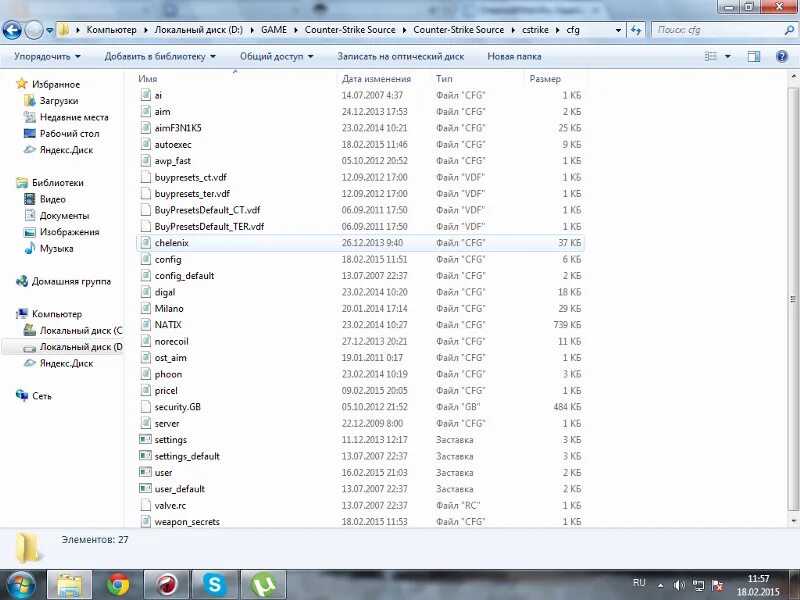The width and height of the screenshot is (800, 600).
Task: Show hidden tray icons arrow
Action: 661,585
